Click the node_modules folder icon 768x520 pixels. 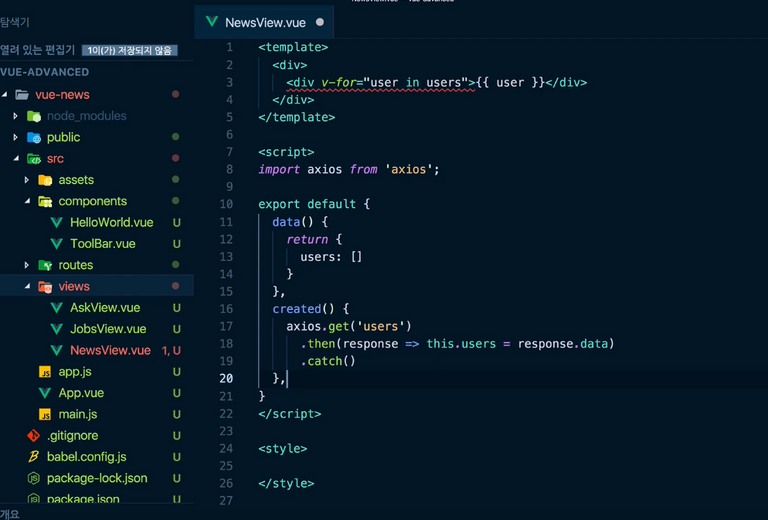click(x=34, y=116)
